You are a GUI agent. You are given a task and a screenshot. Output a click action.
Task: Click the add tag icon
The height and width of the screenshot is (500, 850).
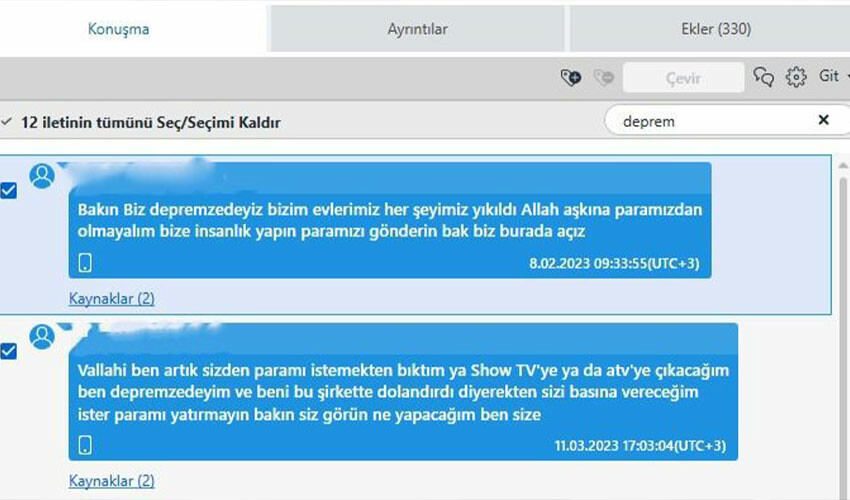[x=571, y=77]
